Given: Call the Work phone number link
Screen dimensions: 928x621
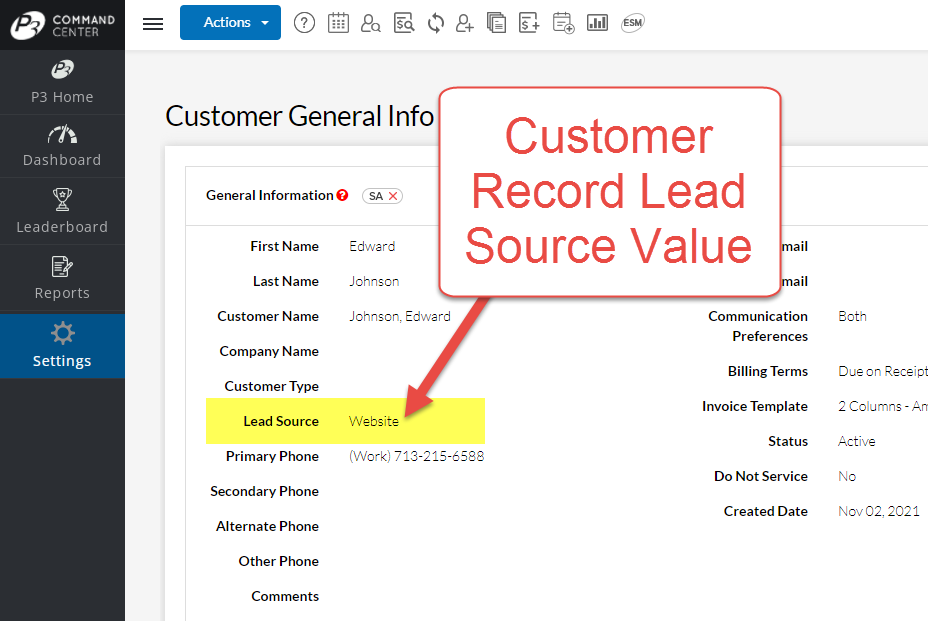Looking at the screenshot, I should (x=416, y=455).
